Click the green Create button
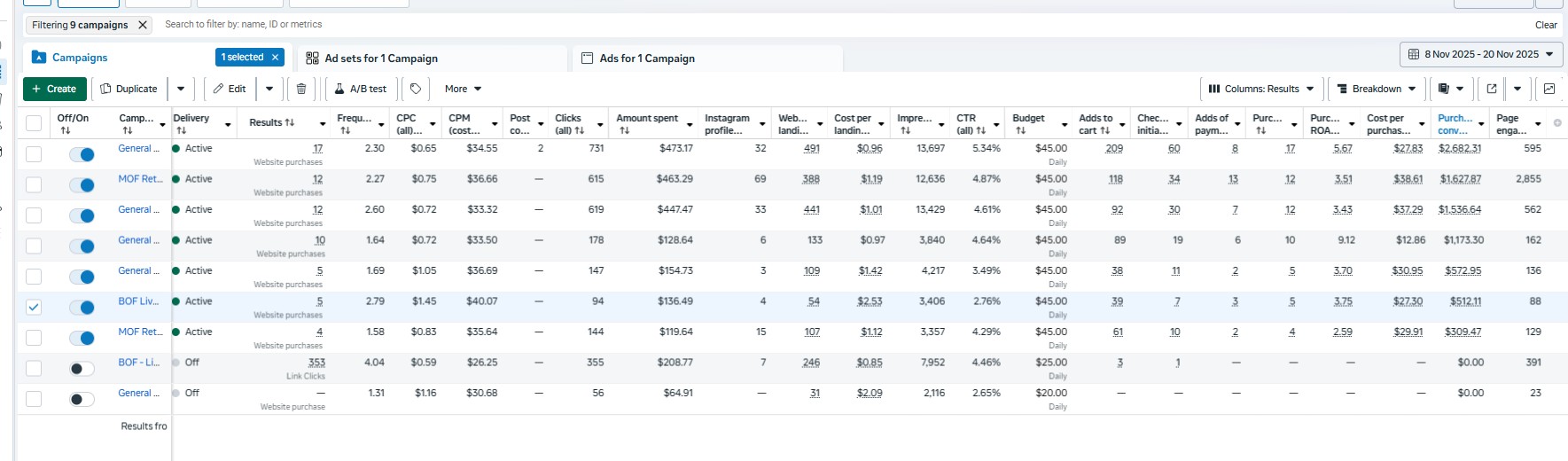 55,89
